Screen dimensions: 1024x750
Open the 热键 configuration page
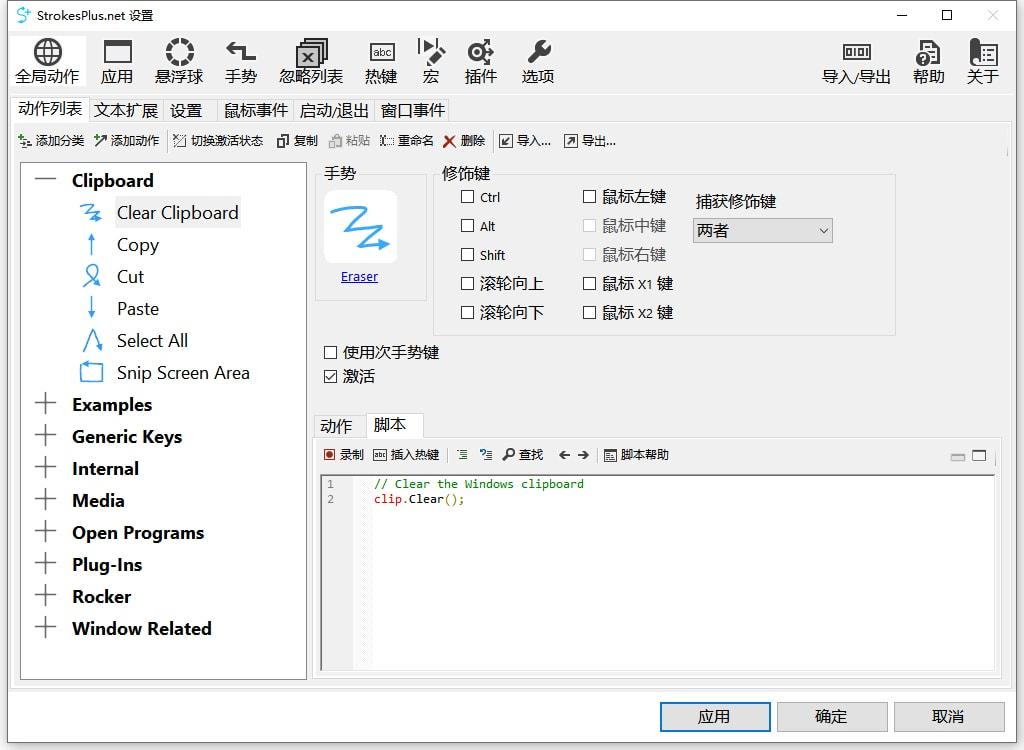click(381, 62)
